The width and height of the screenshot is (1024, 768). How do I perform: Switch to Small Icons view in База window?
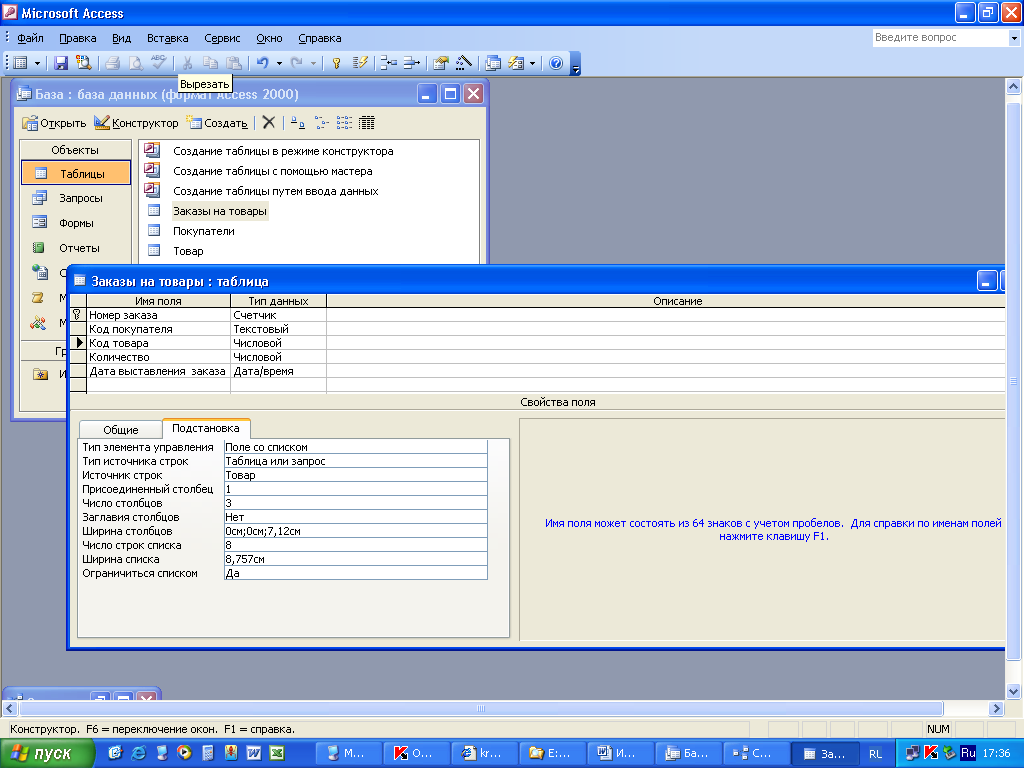tap(321, 122)
